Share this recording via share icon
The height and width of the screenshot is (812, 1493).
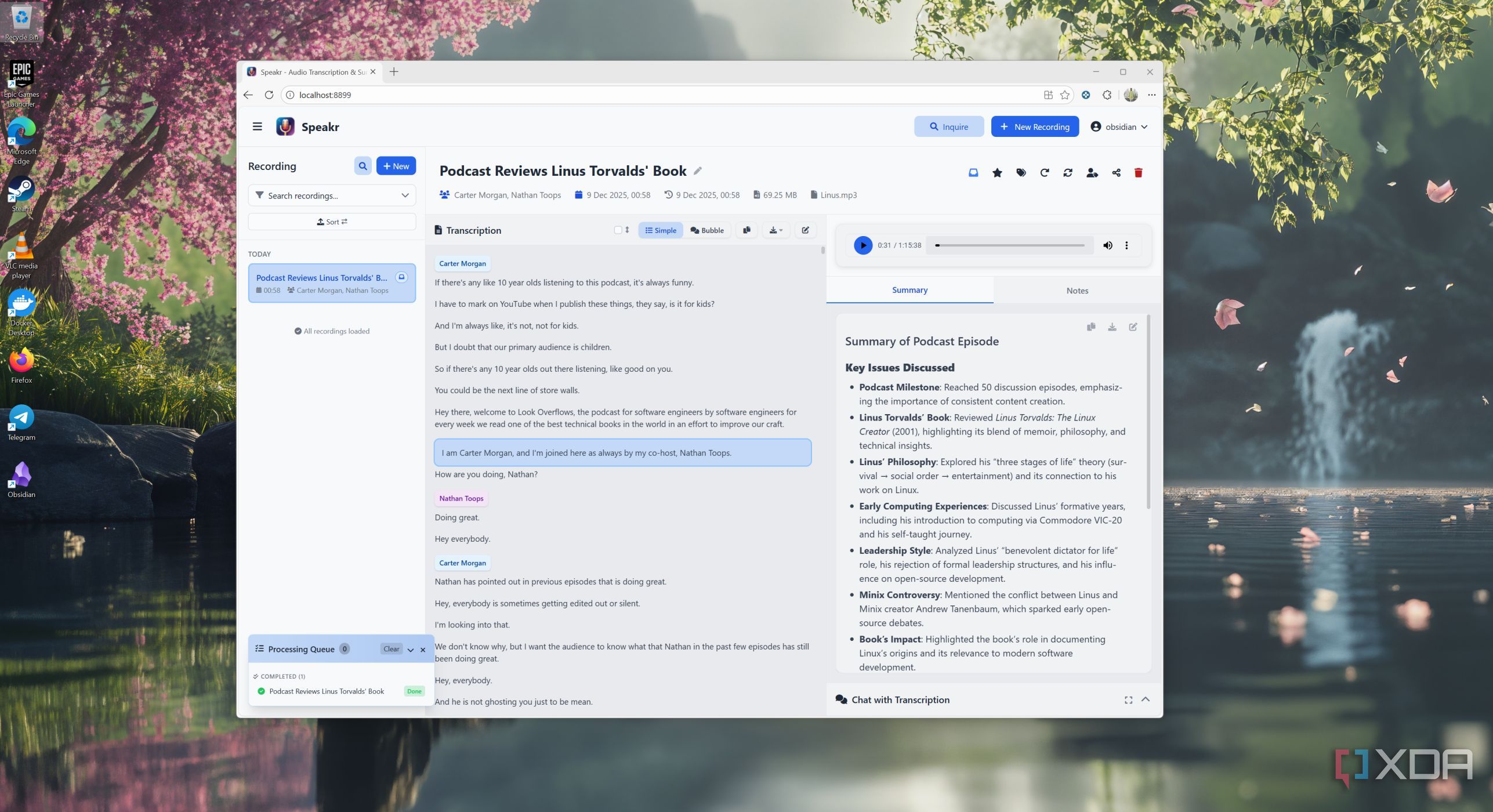pyautogui.click(x=1116, y=172)
